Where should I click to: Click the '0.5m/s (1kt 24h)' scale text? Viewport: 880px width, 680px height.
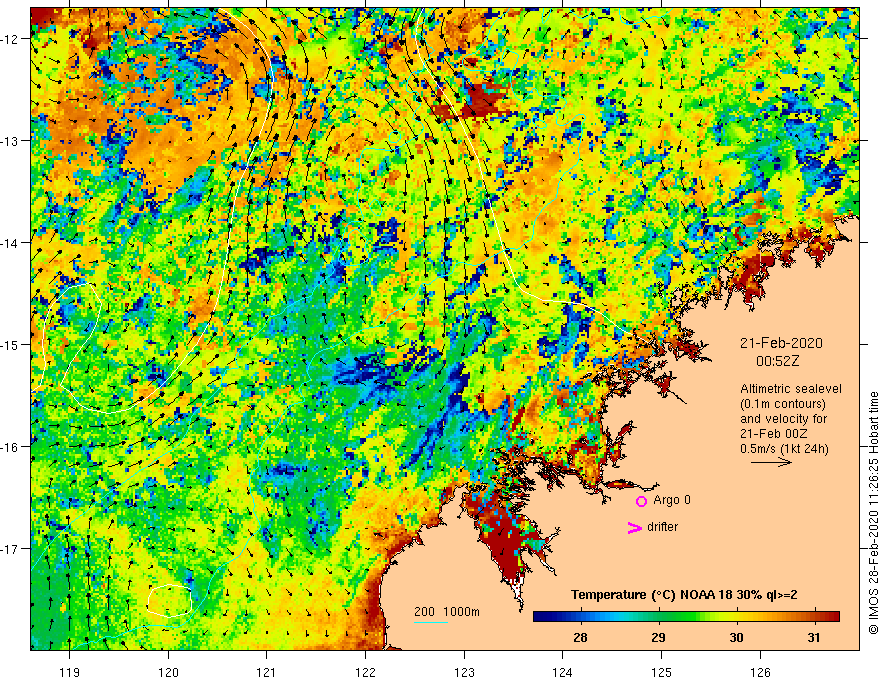[784, 449]
